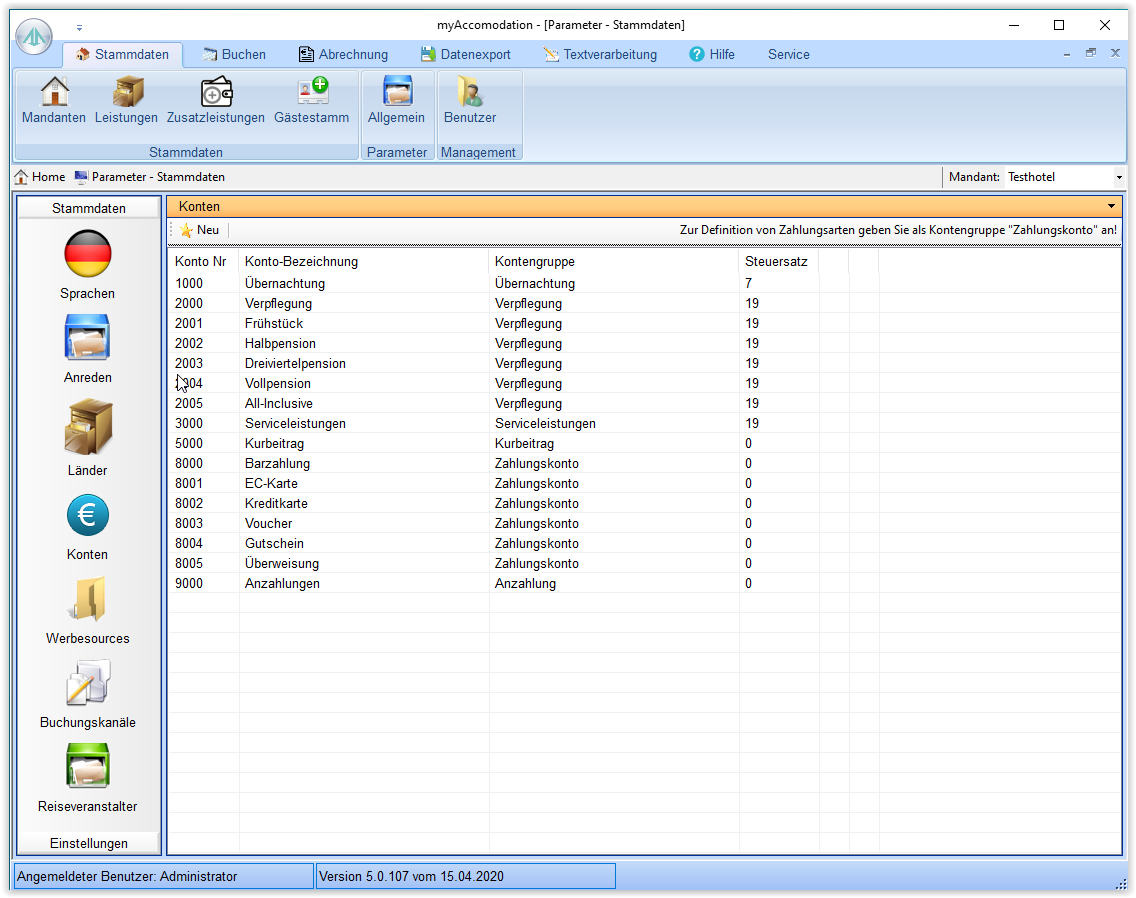This screenshot has height=898, width=1136.
Task: Sort by Kontengruppe column header
Action: click(x=614, y=262)
